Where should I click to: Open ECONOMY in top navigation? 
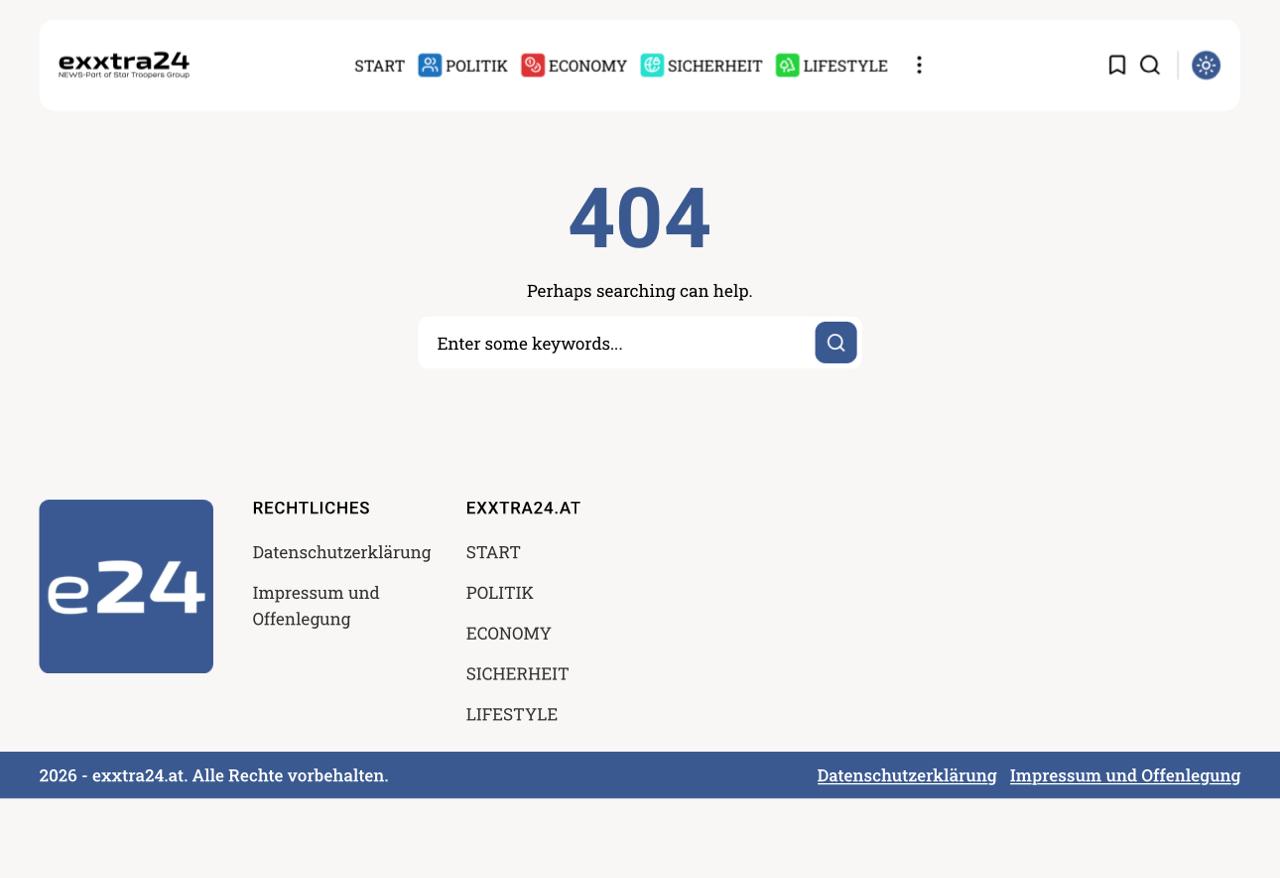pos(587,66)
